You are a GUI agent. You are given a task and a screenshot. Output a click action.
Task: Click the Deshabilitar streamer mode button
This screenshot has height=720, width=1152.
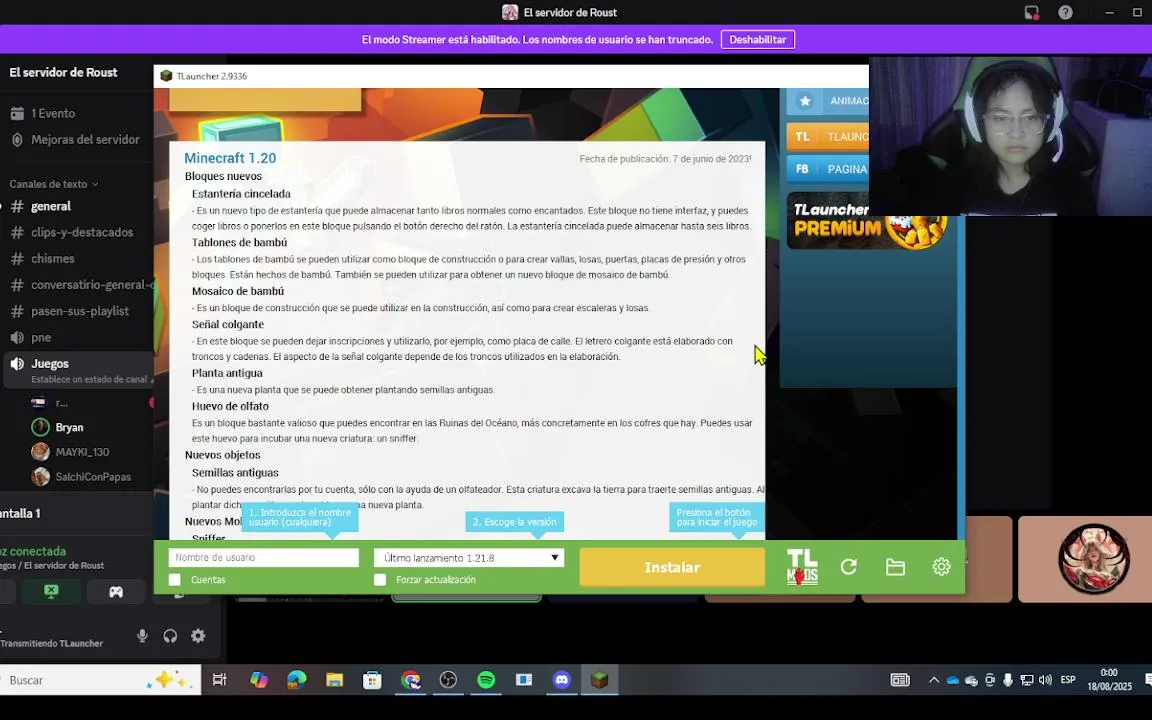coord(757,40)
